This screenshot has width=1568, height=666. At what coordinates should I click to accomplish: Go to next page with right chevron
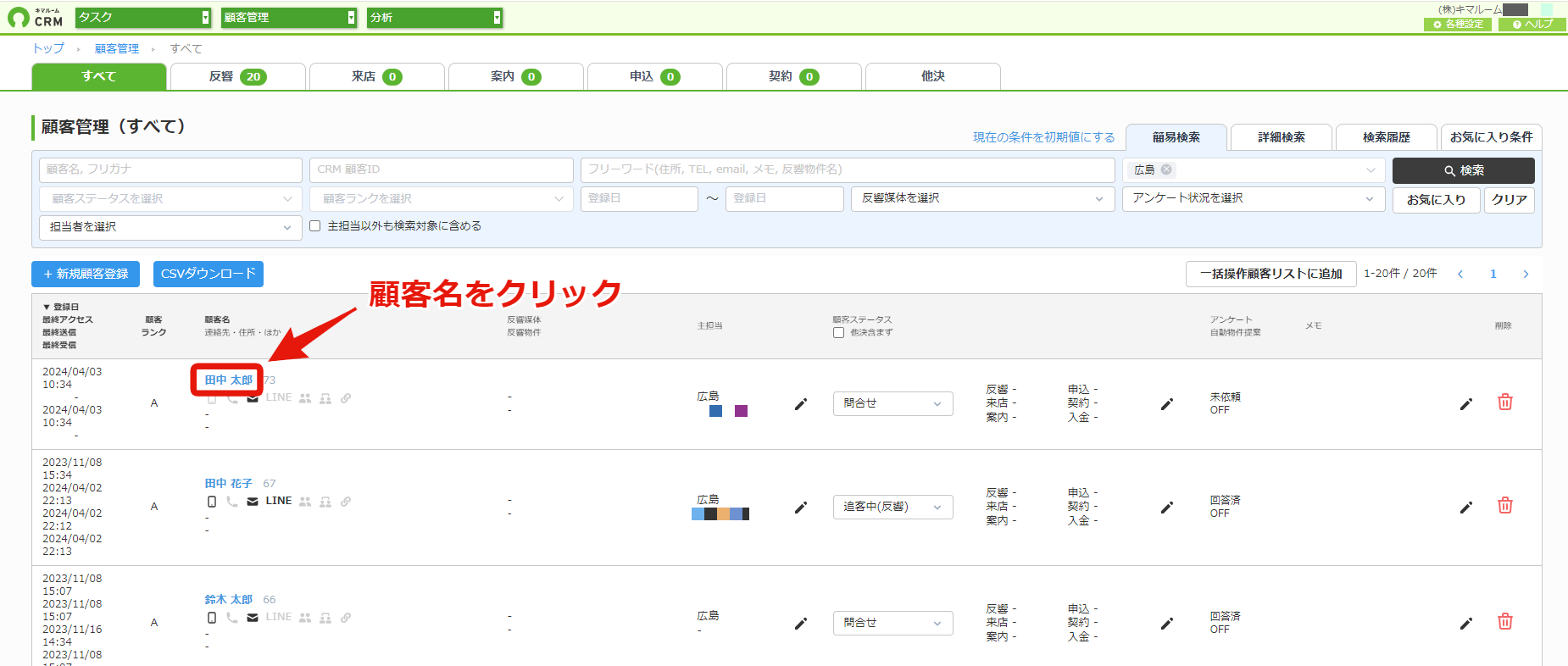click(1526, 274)
